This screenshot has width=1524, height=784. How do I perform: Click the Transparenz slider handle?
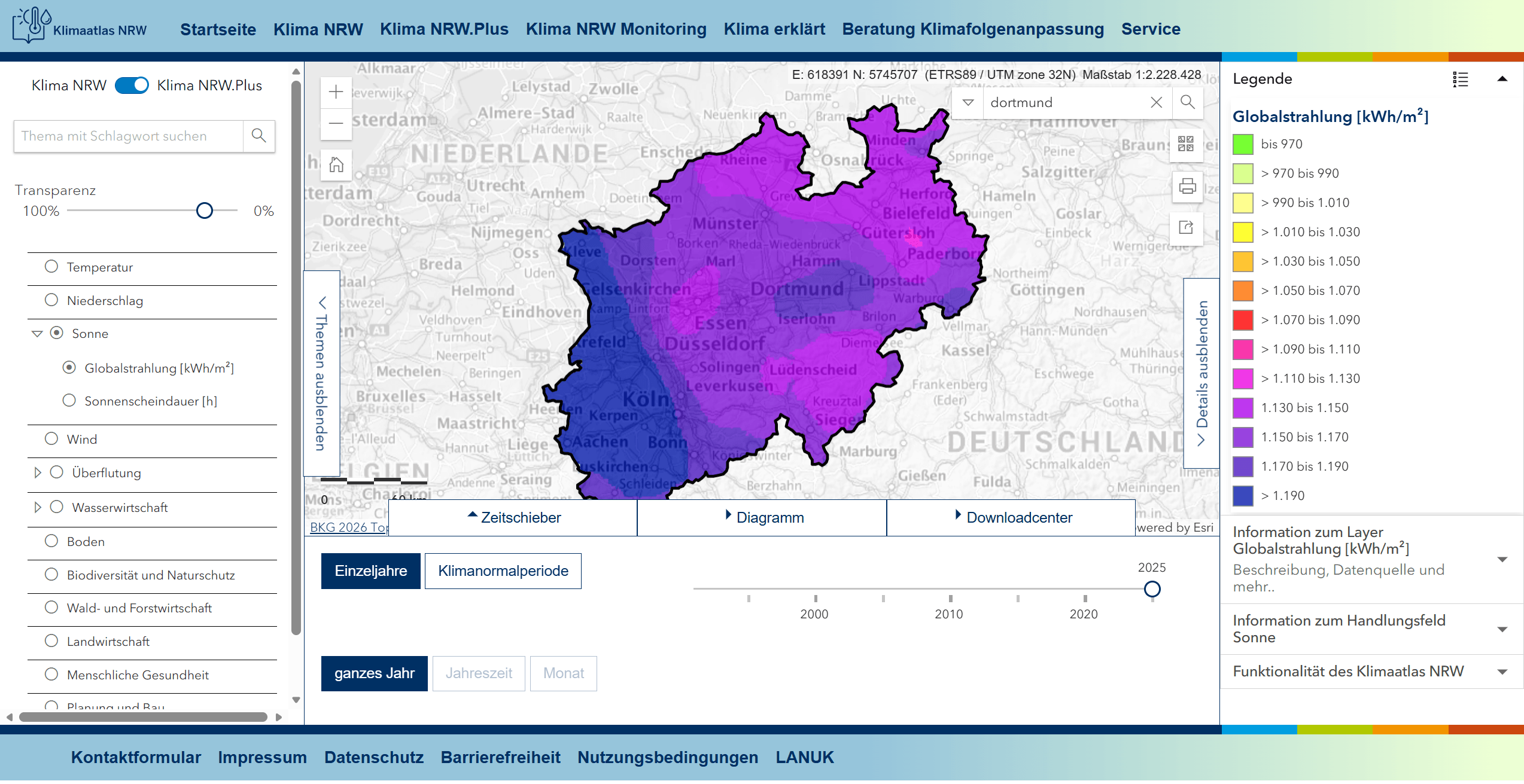[205, 211]
